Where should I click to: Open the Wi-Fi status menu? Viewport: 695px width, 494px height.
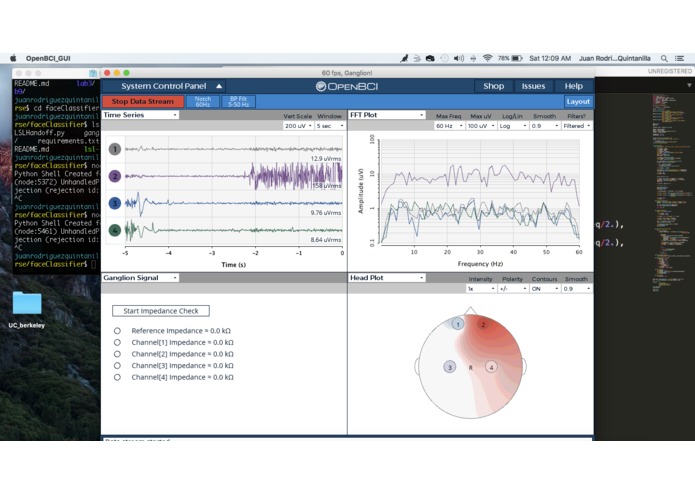(488, 58)
